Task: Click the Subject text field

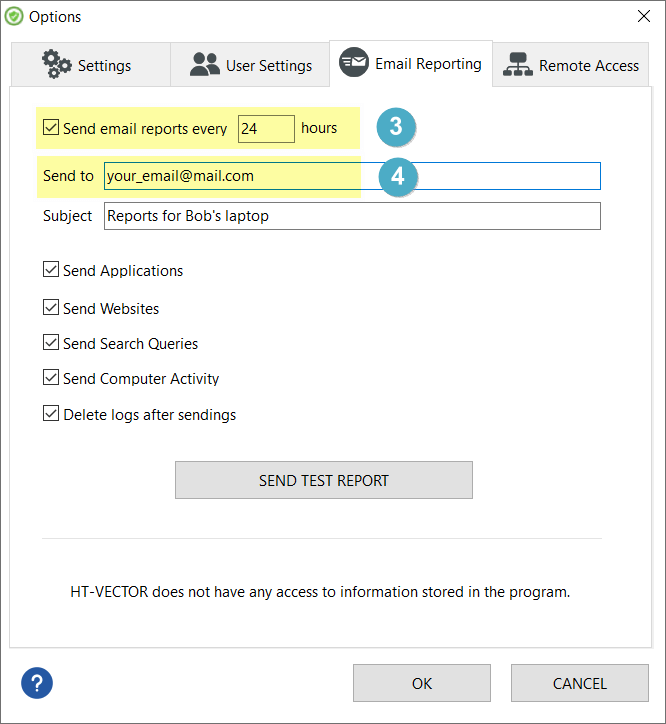Action: point(352,216)
